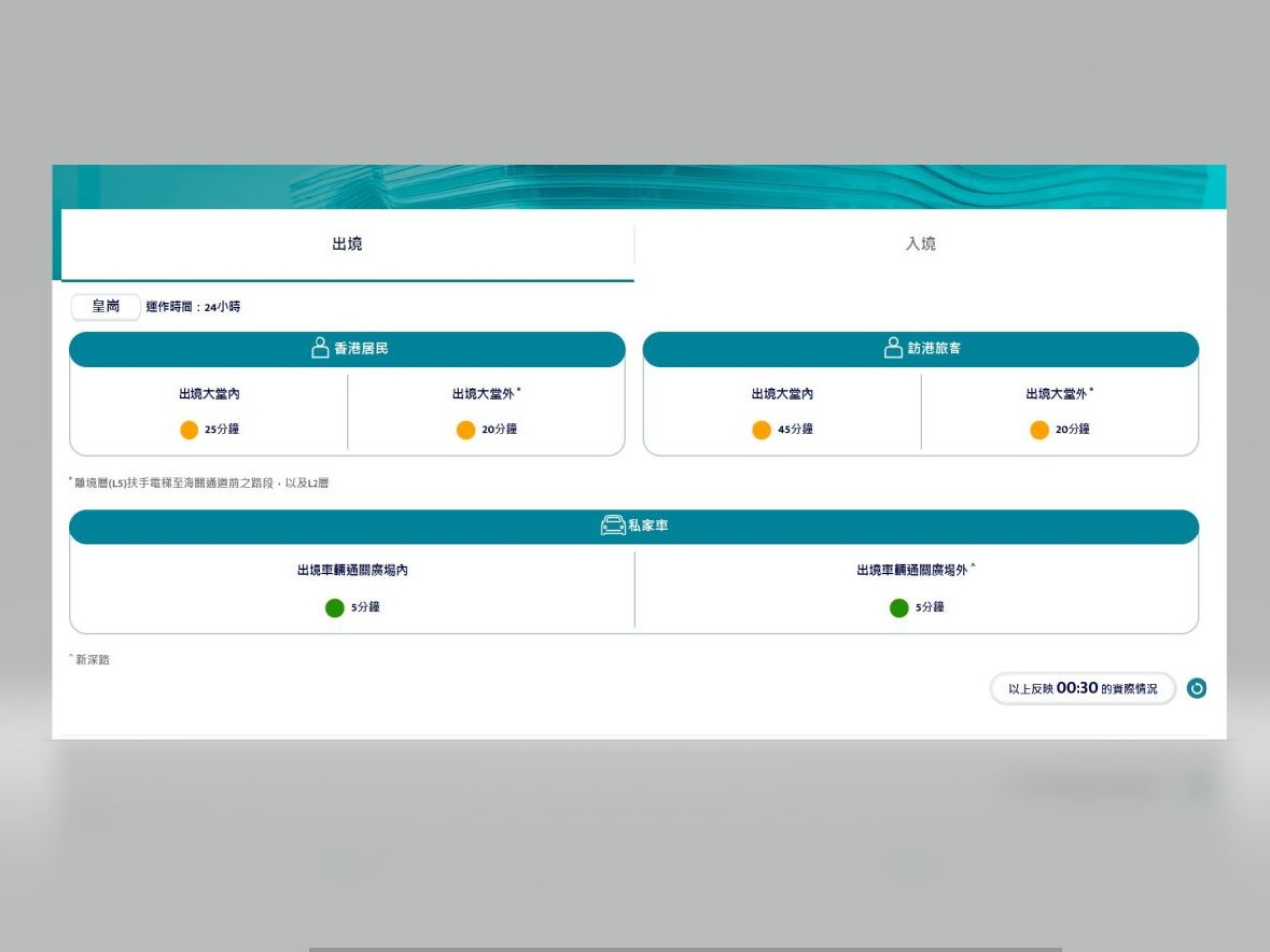Click green status dot under 出境車輛通關廣場外

pos(899,607)
